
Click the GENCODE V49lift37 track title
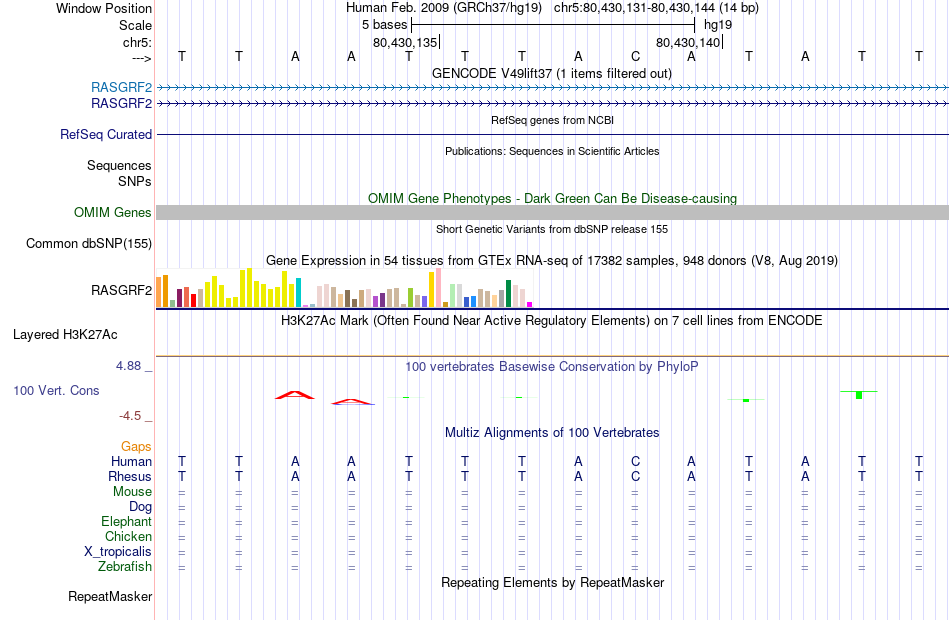(551, 73)
